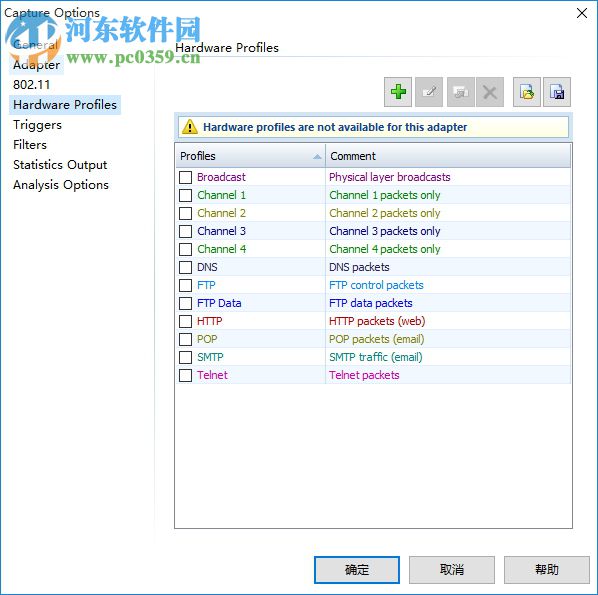Sort by the Profiles column header
The image size is (598, 595).
(251, 156)
